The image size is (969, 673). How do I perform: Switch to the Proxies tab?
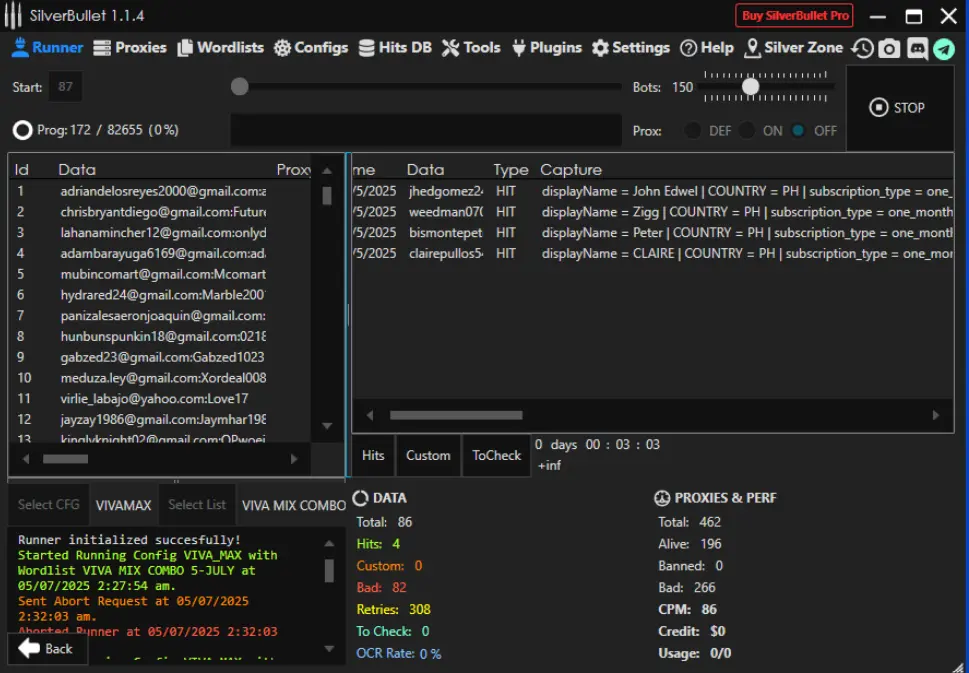tap(130, 48)
